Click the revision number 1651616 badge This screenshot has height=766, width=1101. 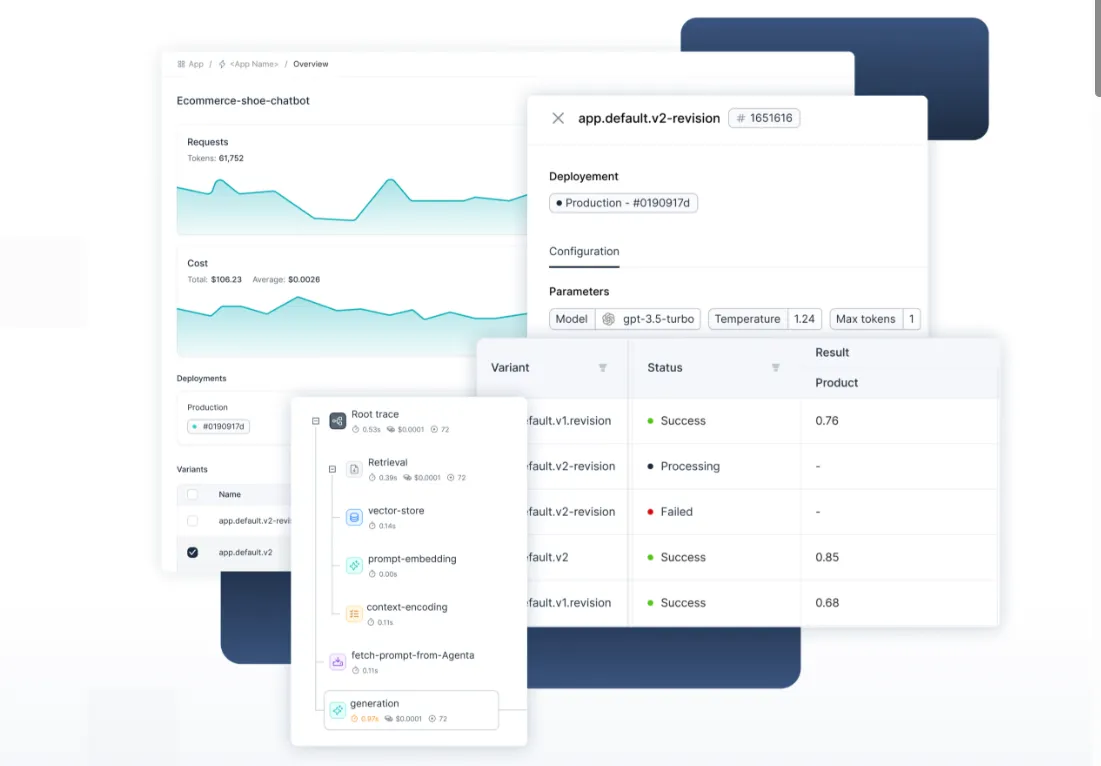(764, 118)
